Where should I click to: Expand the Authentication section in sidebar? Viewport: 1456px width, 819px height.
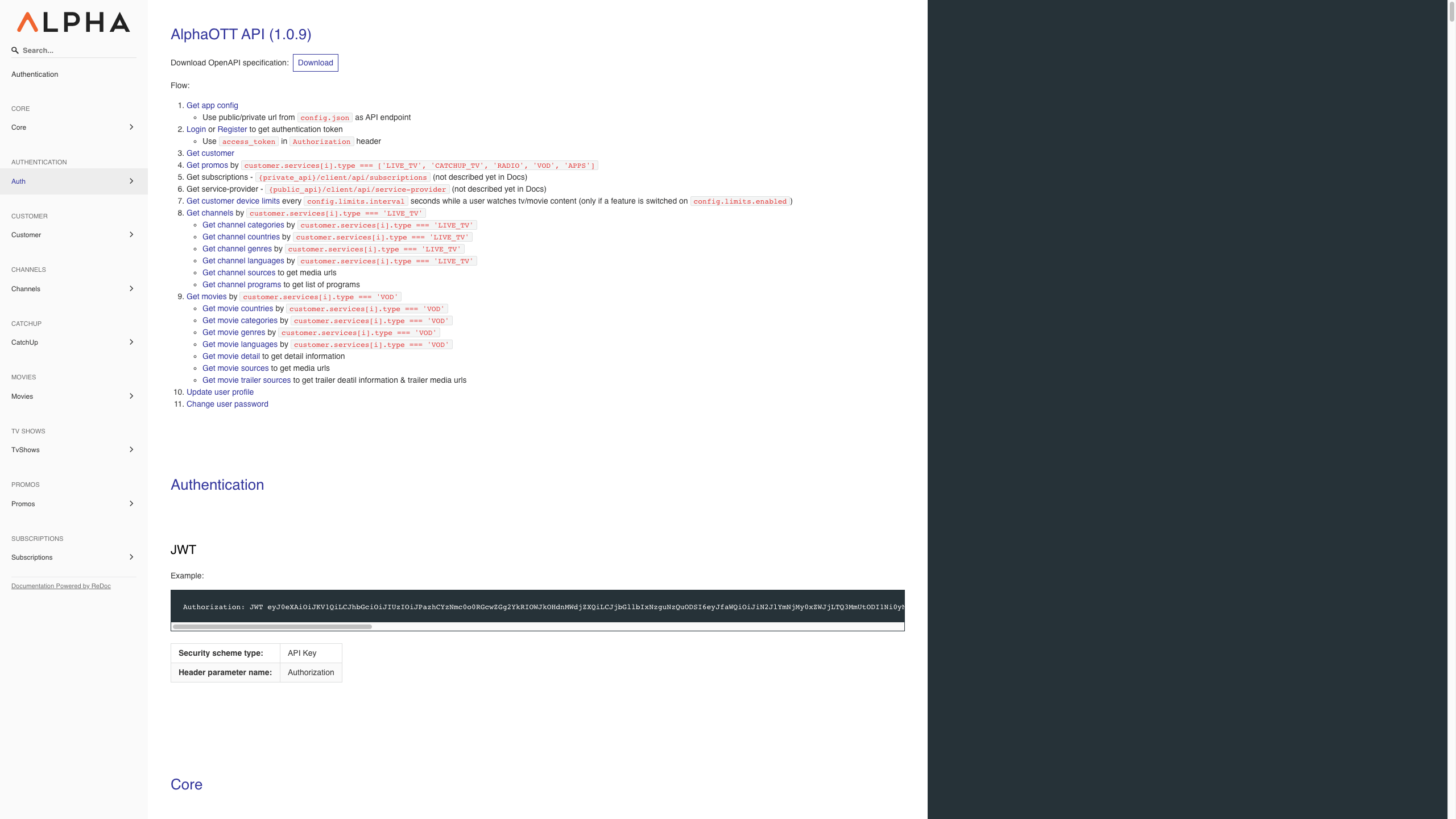[131, 181]
